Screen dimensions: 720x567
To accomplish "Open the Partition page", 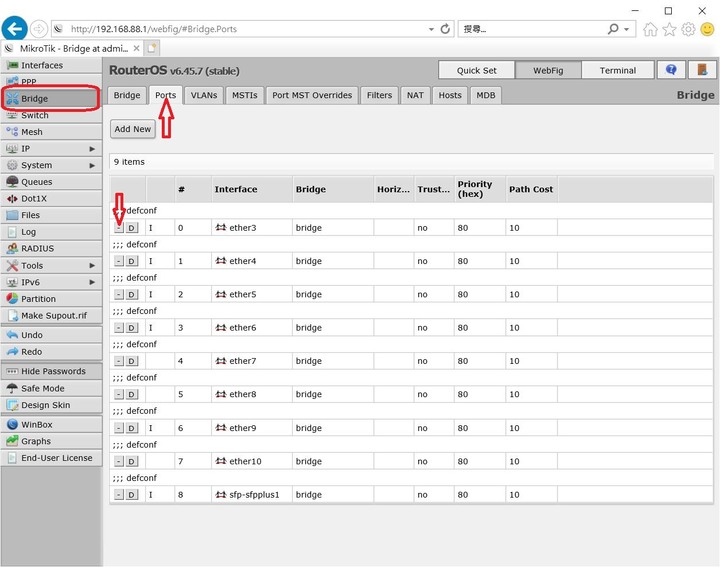I will click(x=51, y=299).
